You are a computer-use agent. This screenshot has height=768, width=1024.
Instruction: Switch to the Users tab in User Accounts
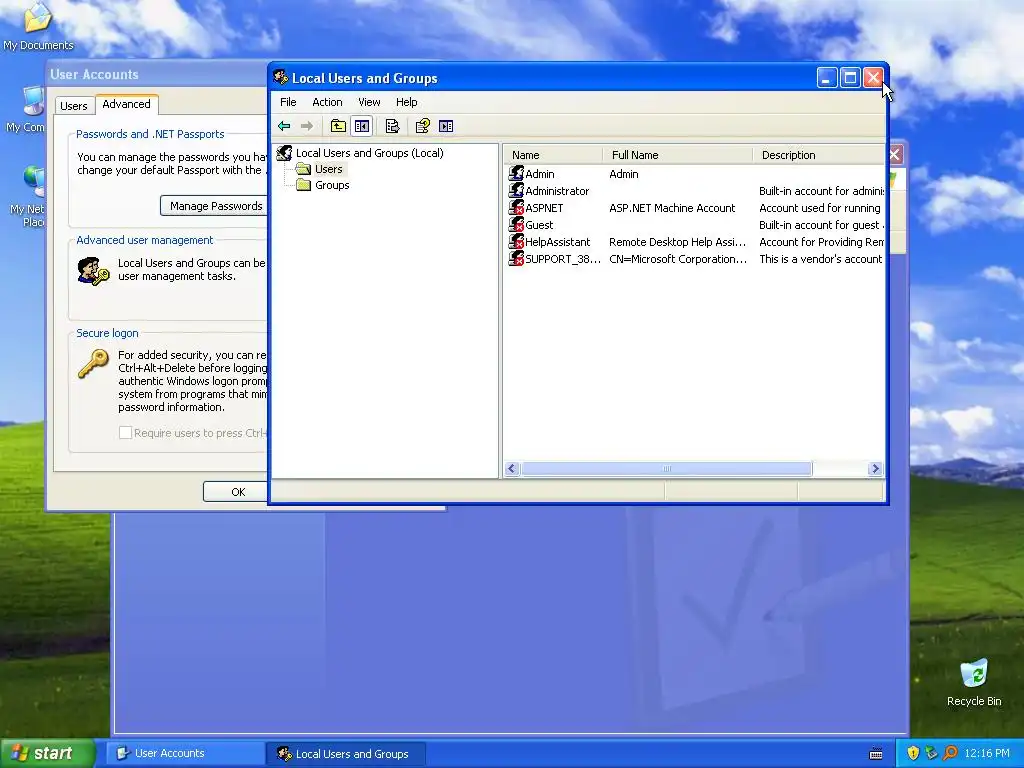coord(74,106)
